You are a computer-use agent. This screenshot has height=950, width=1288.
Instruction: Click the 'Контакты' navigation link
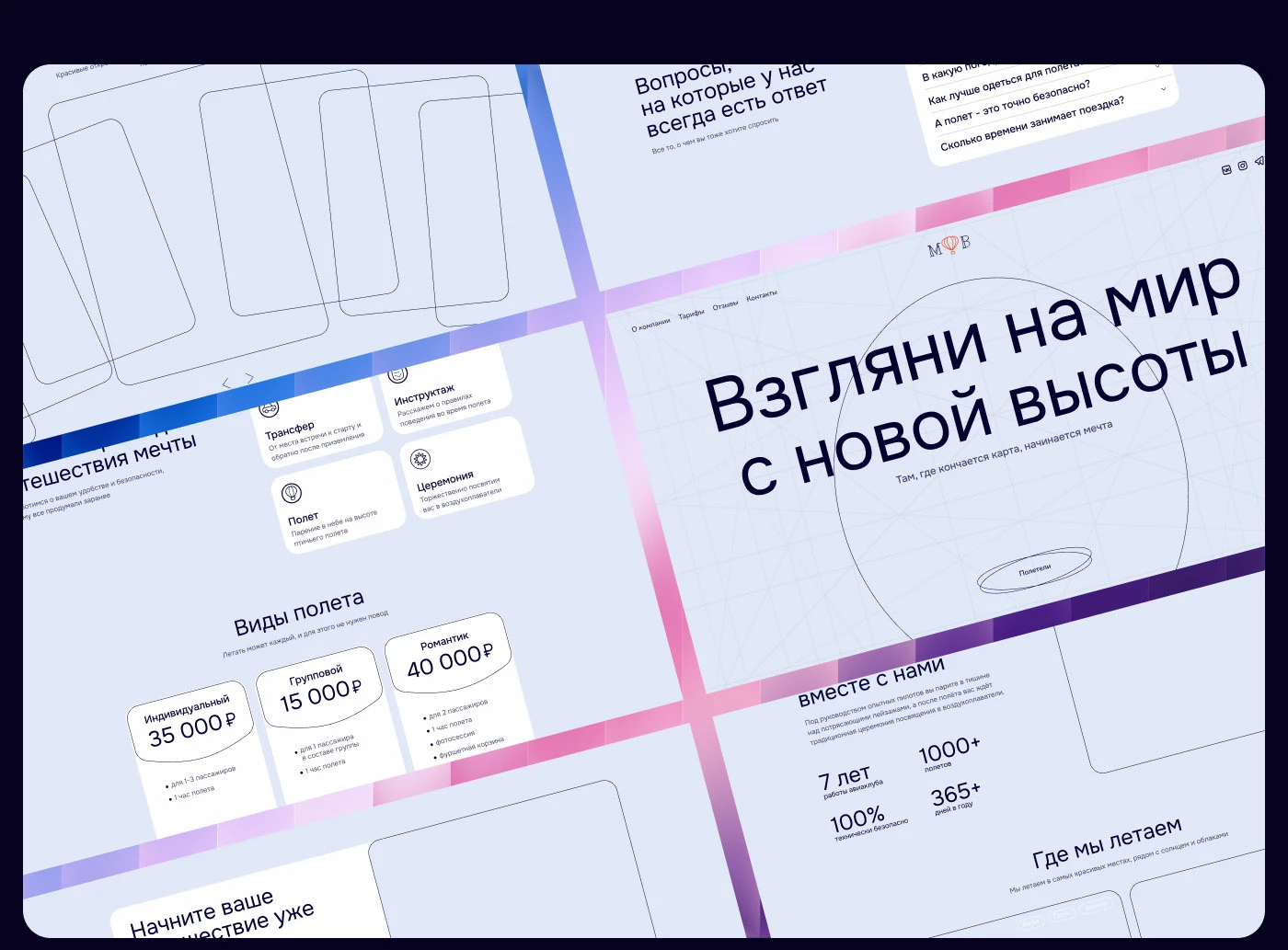tap(761, 296)
